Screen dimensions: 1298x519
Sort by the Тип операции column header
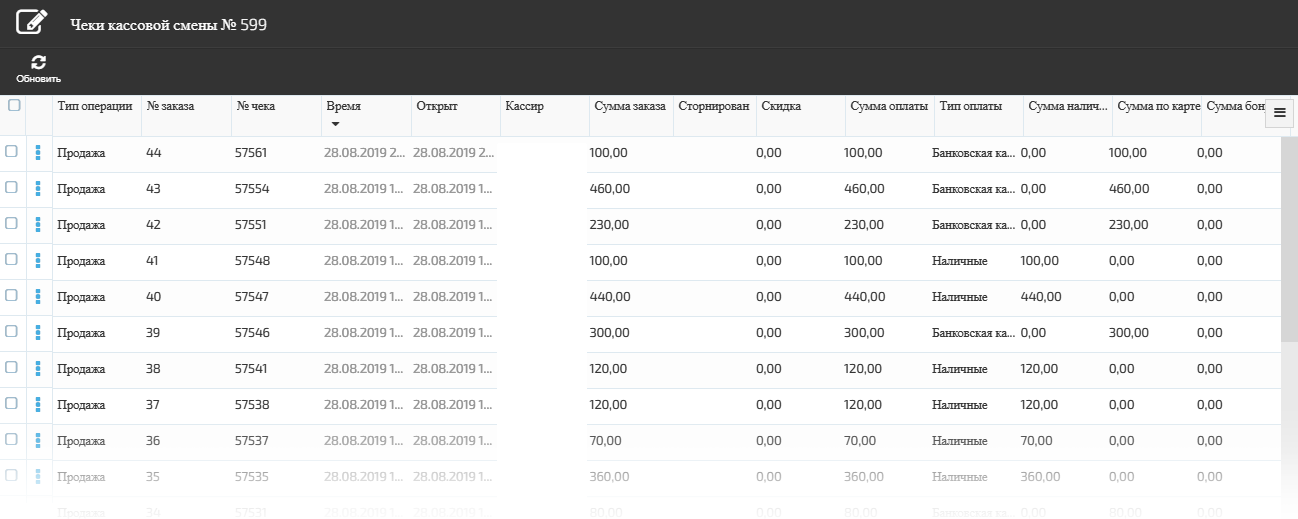[95, 106]
